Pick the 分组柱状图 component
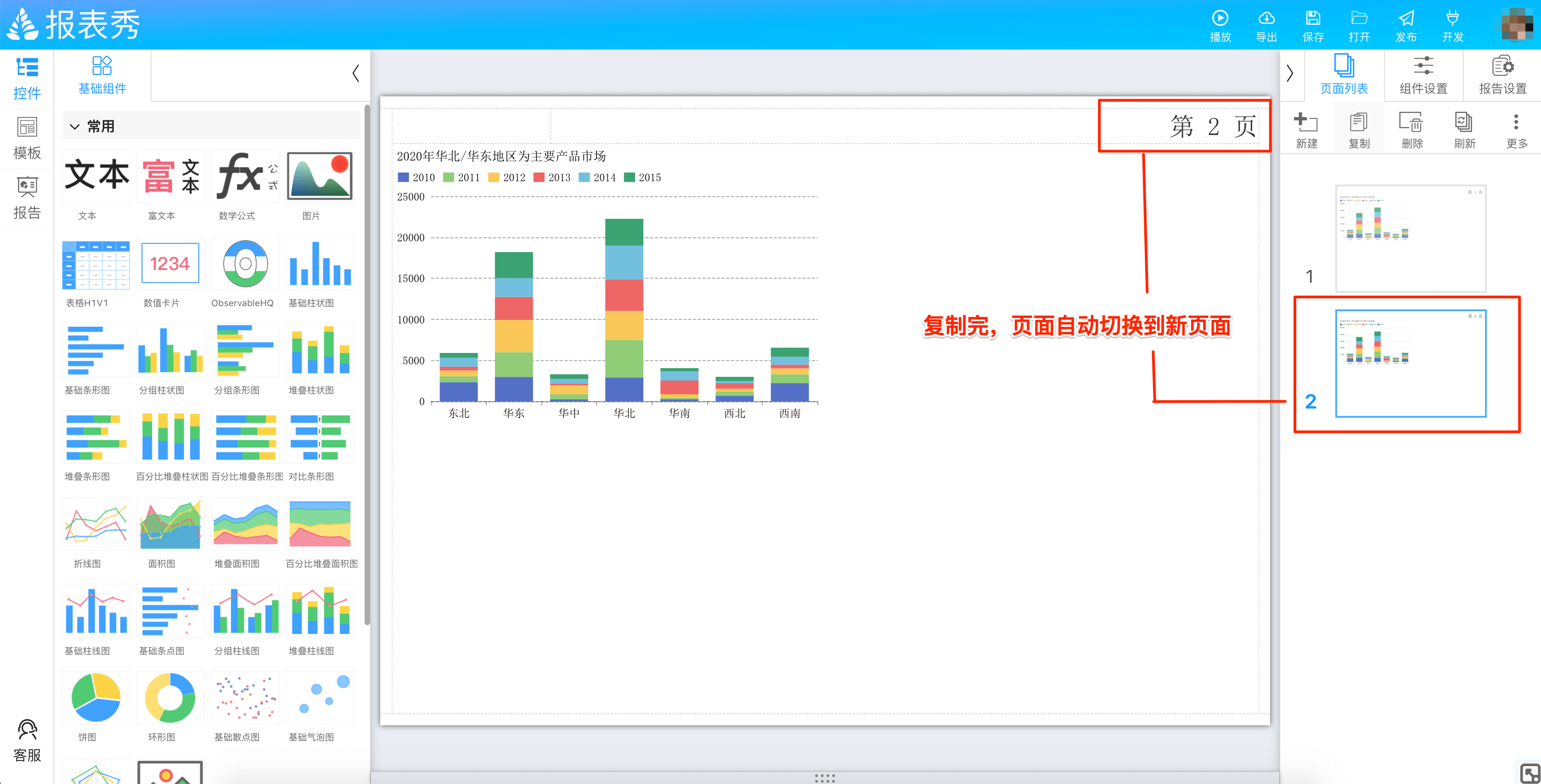 pyautogui.click(x=170, y=350)
